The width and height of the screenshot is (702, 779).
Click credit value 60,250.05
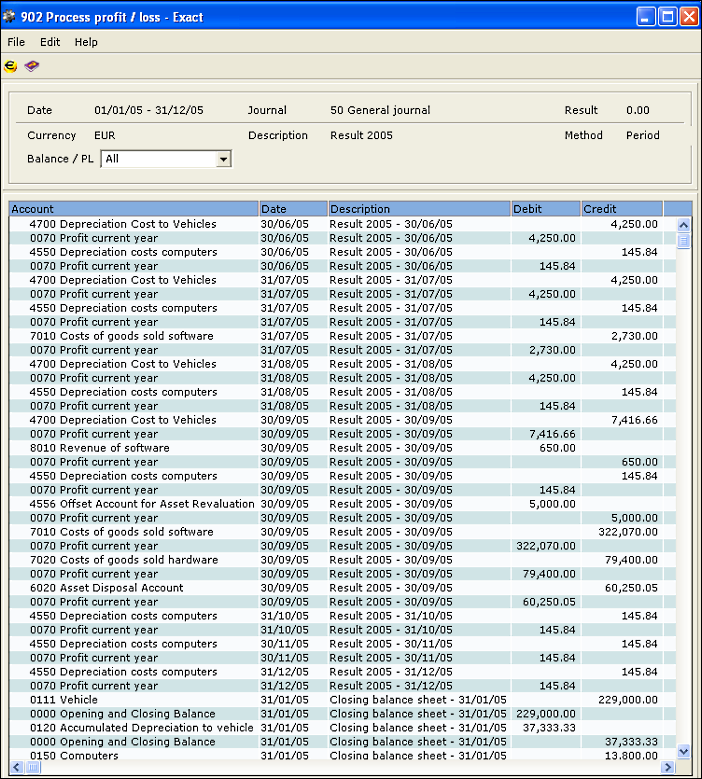pos(631,588)
